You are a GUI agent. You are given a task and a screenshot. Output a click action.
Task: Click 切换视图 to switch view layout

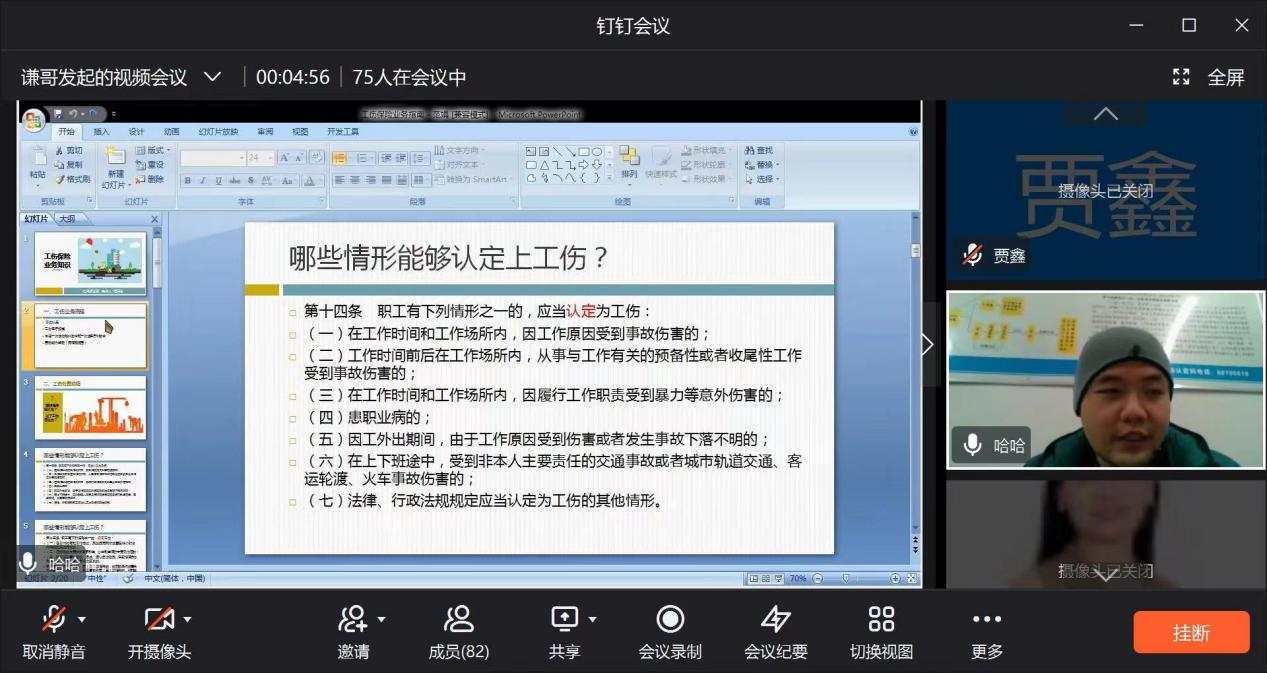pos(881,630)
